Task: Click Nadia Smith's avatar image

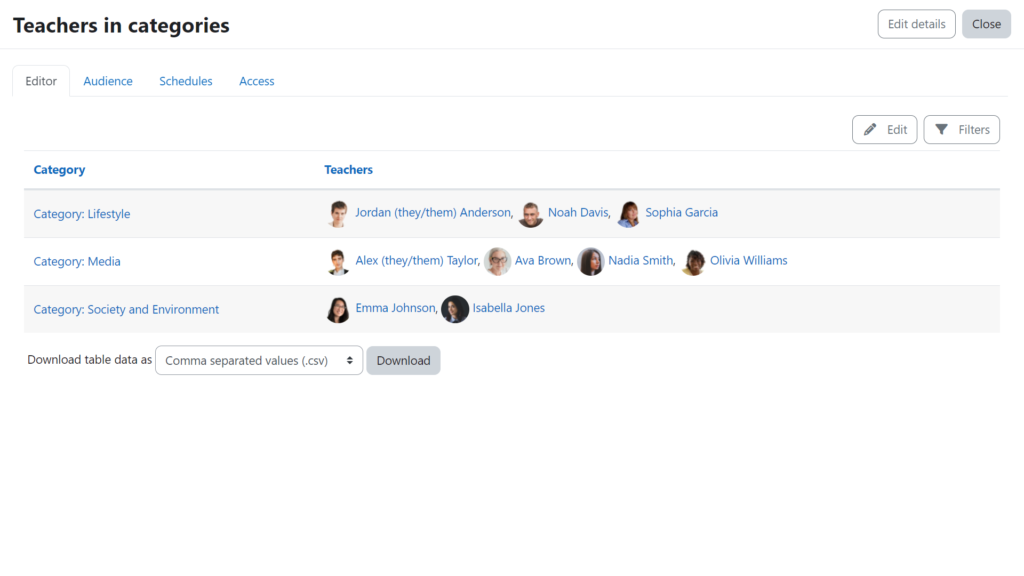Action: coord(591,262)
